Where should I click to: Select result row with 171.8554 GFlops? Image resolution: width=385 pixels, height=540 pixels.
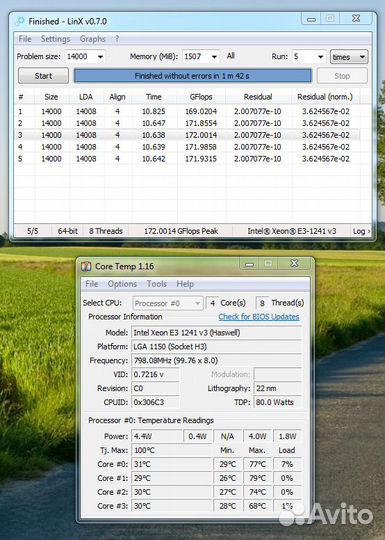[x=188, y=123]
